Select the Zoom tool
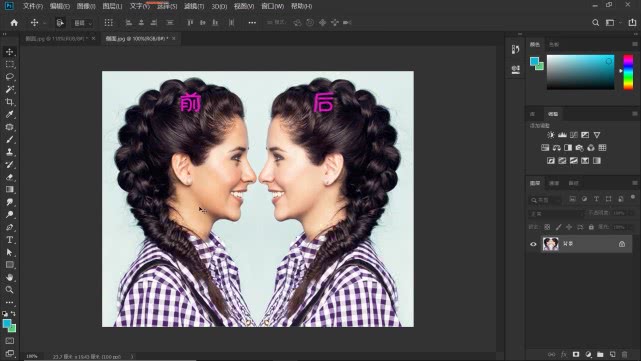The height and width of the screenshot is (361, 641). click(x=9, y=290)
